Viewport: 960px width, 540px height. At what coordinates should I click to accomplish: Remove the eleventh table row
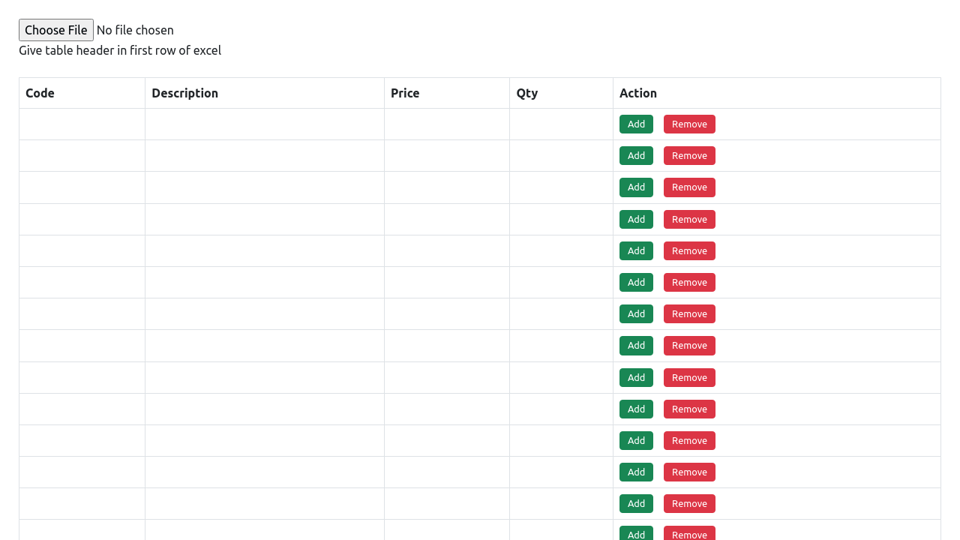click(x=689, y=441)
